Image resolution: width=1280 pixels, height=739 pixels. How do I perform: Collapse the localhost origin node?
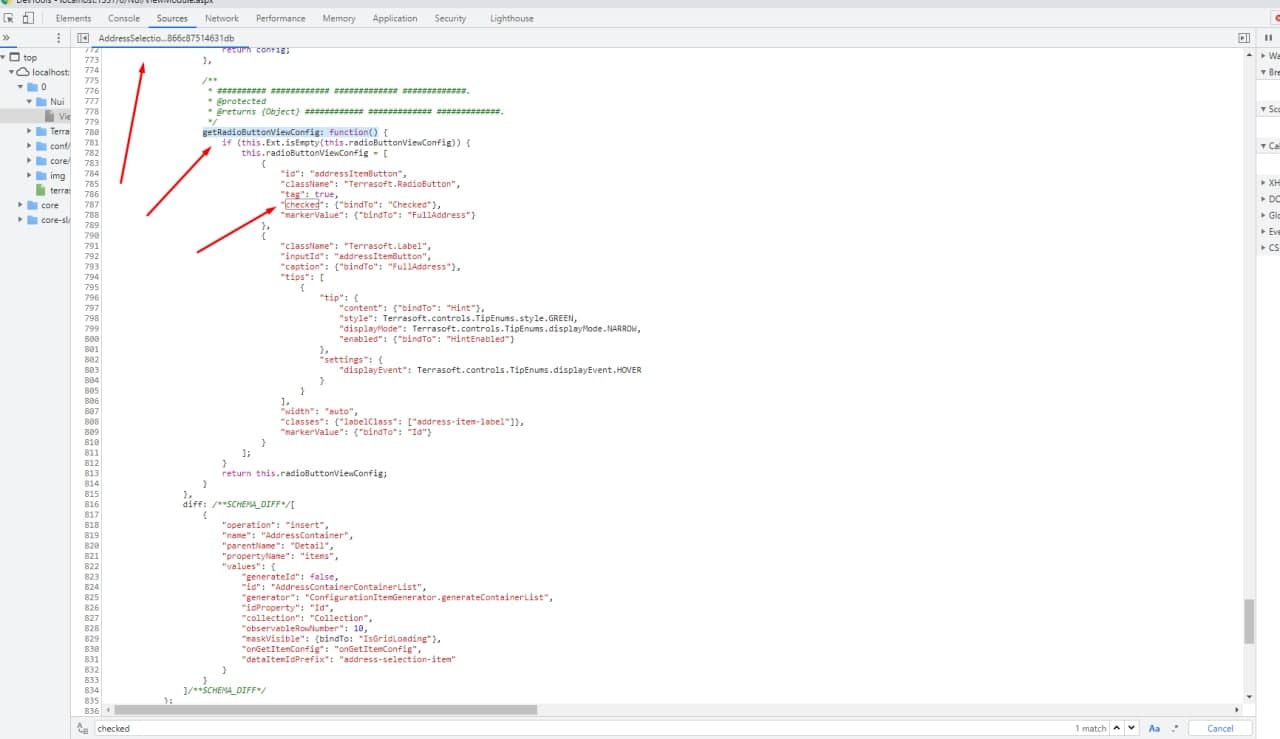12,72
